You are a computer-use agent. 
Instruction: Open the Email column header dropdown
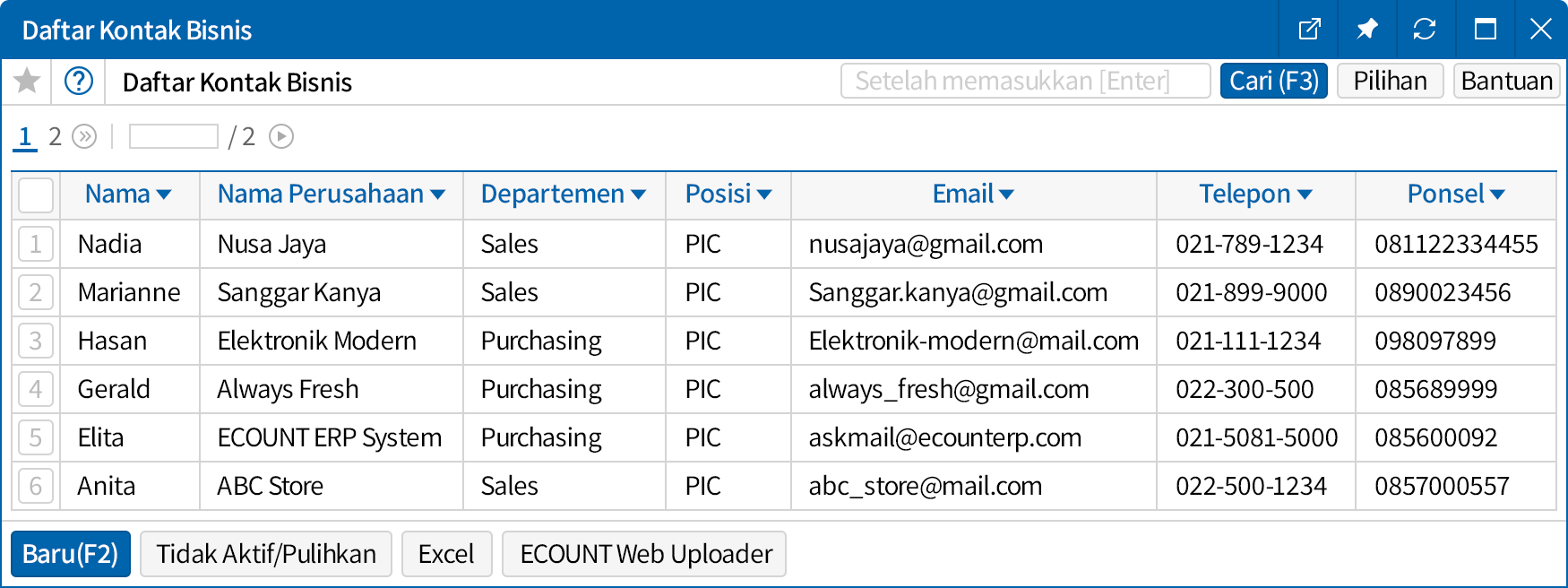click(x=1006, y=195)
